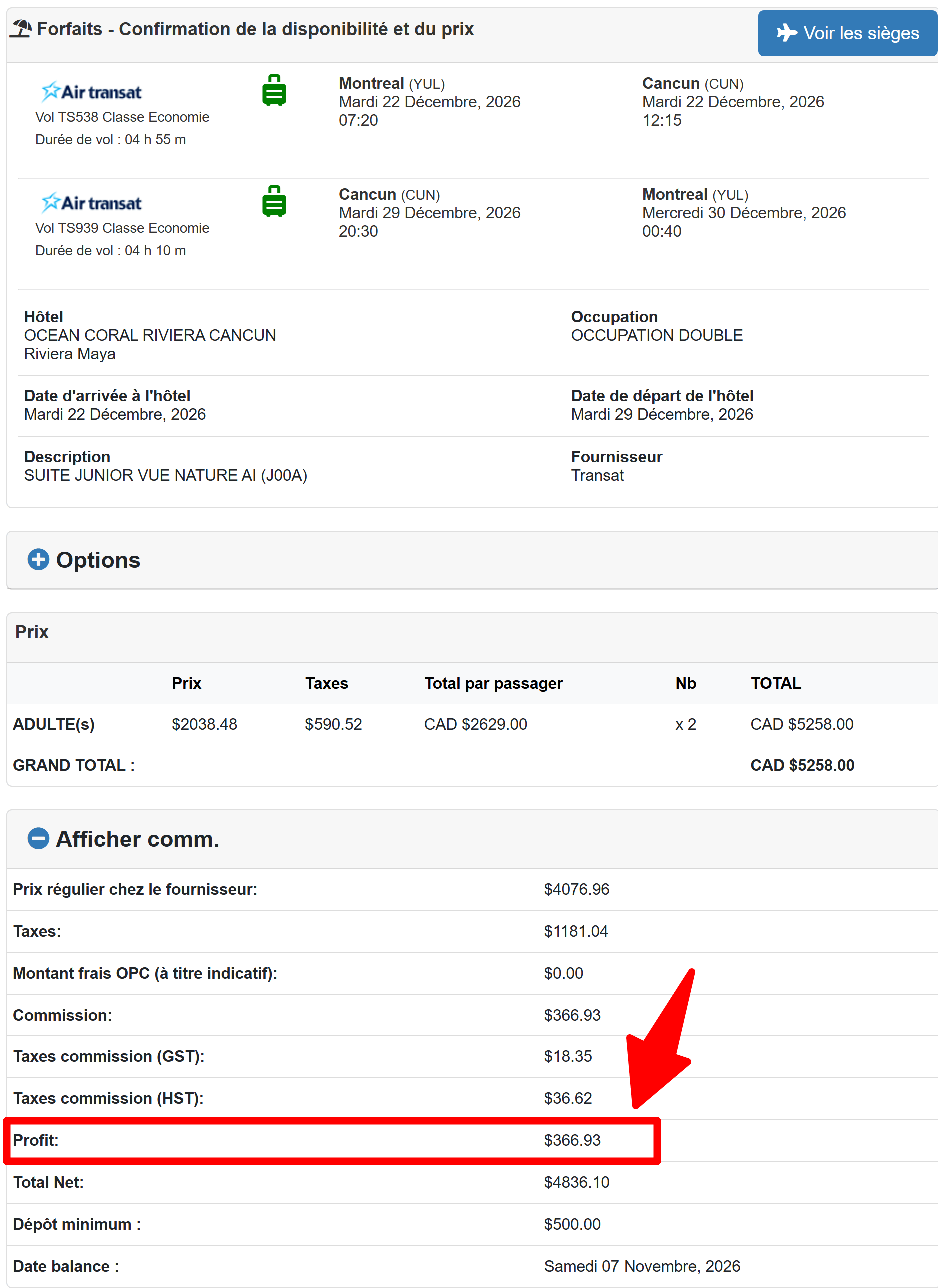Click the green baggage icon for flight TS538
Viewport: 938px width, 1288px height.
[274, 90]
